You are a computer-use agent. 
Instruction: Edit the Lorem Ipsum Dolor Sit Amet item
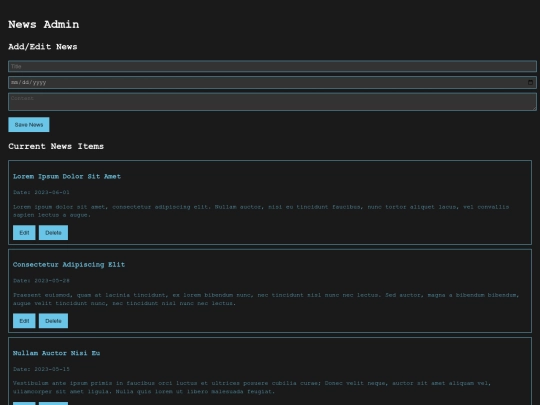tap(24, 232)
